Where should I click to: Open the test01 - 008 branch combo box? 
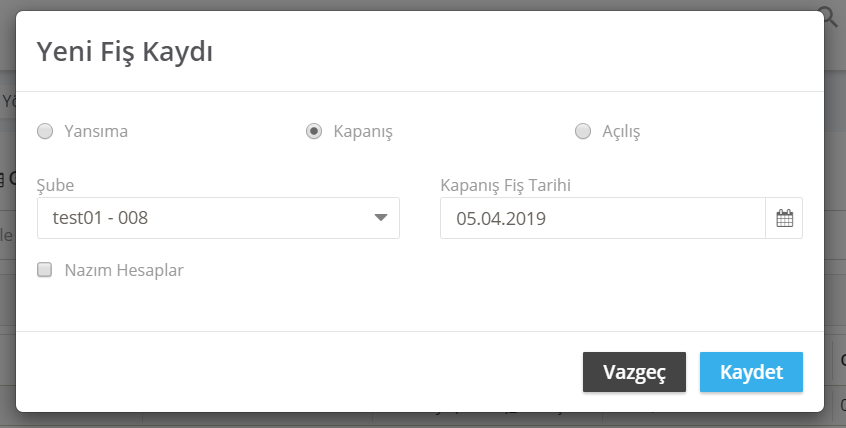click(218, 218)
